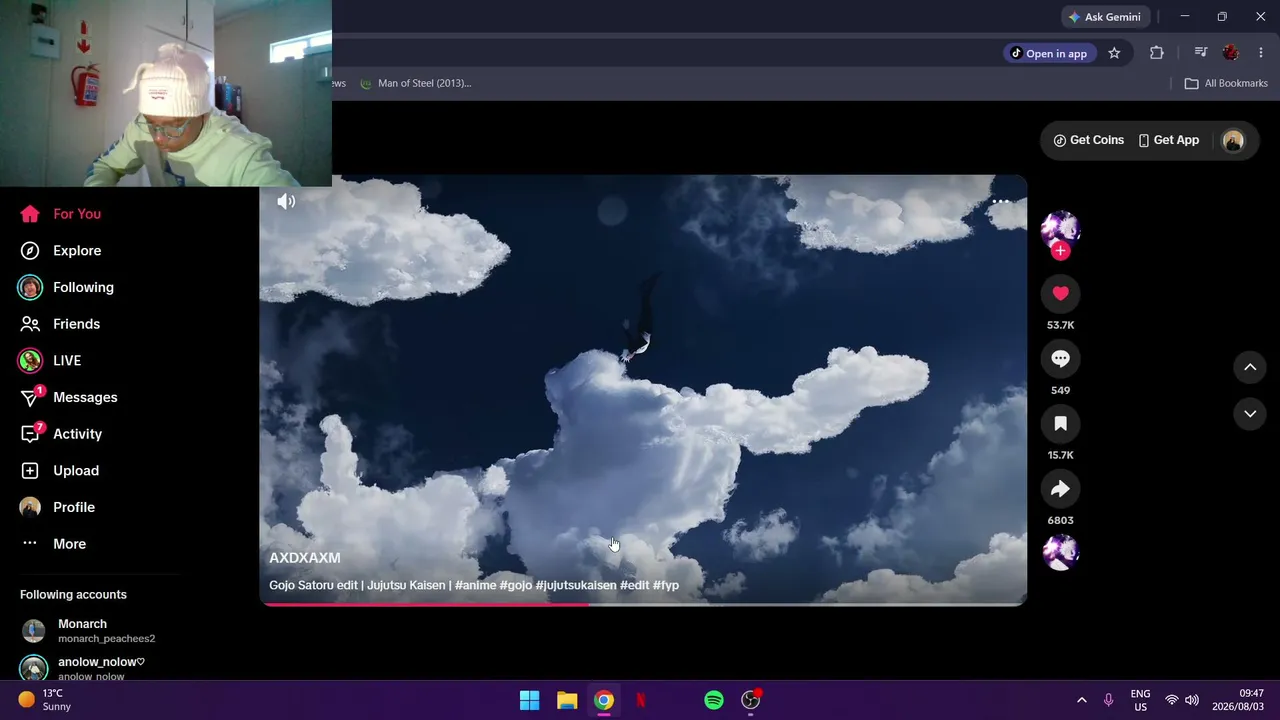Open the Chrome extensions menu
The height and width of the screenshot is (720, 1280).
[x=1157, y=53]
